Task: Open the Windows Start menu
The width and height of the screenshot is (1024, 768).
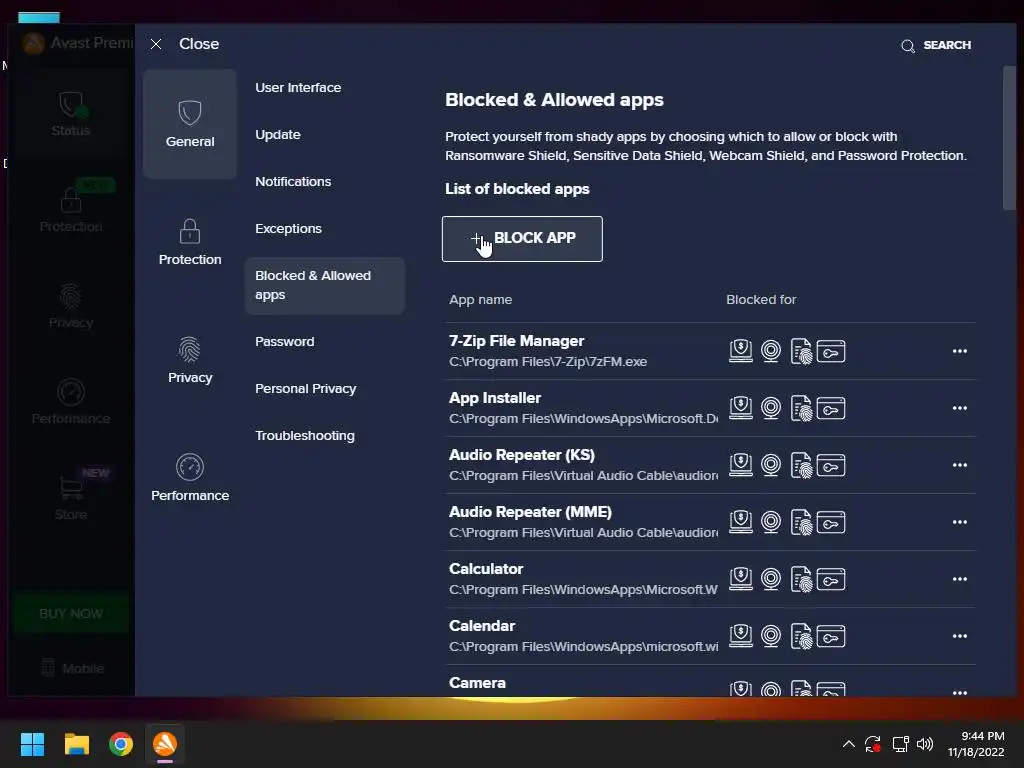Action: pyautogui.click(x=32, y=744)
